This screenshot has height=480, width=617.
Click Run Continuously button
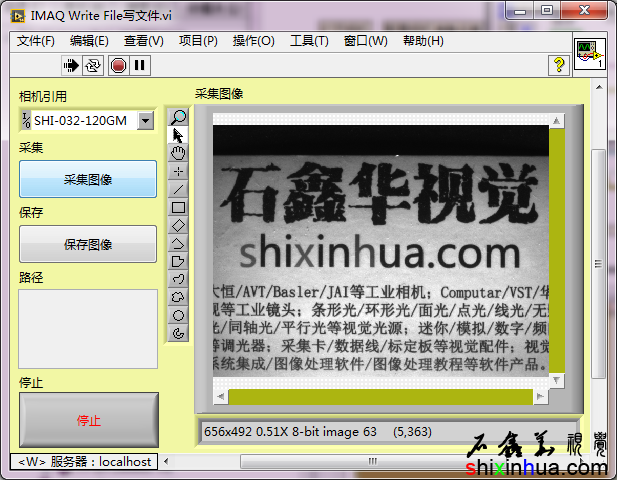click(93, 65)
